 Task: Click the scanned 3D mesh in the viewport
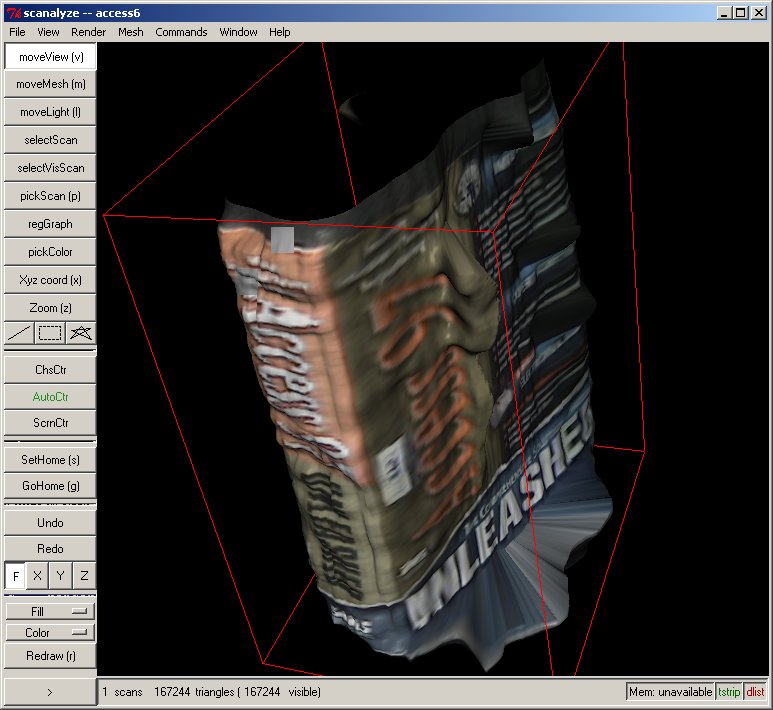(x=400, y=380)
